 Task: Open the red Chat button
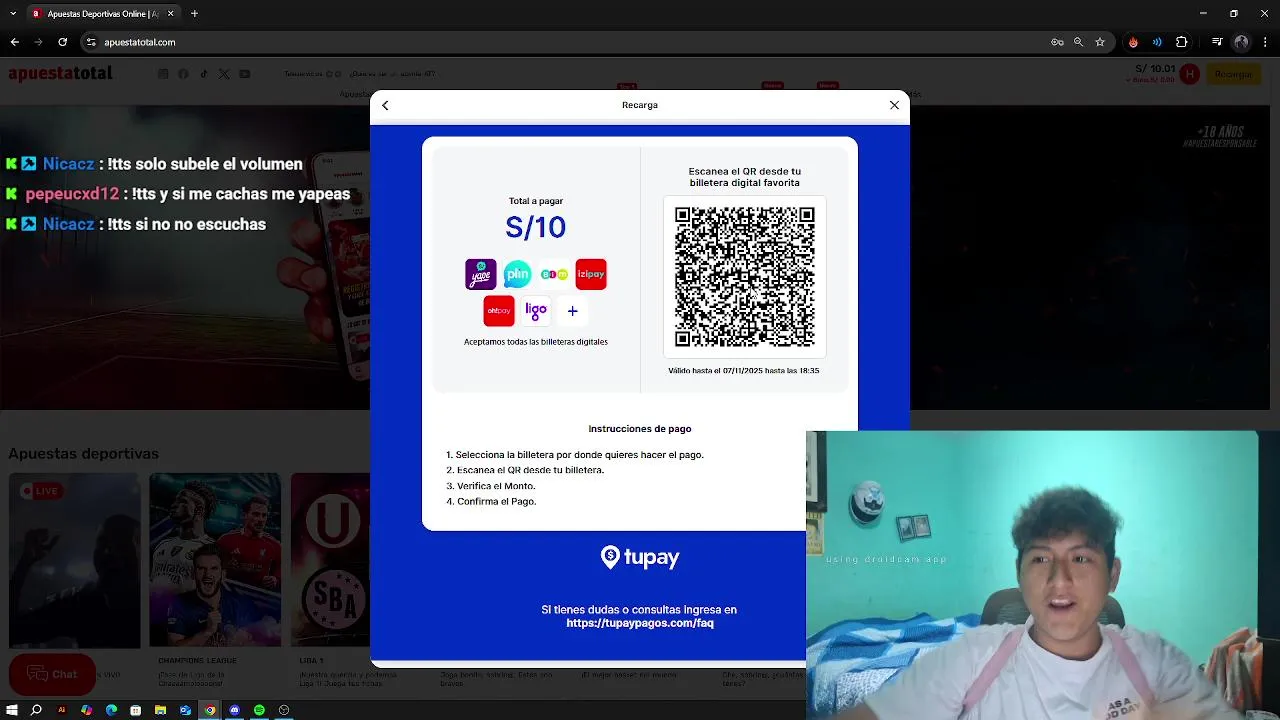point(52,674)
